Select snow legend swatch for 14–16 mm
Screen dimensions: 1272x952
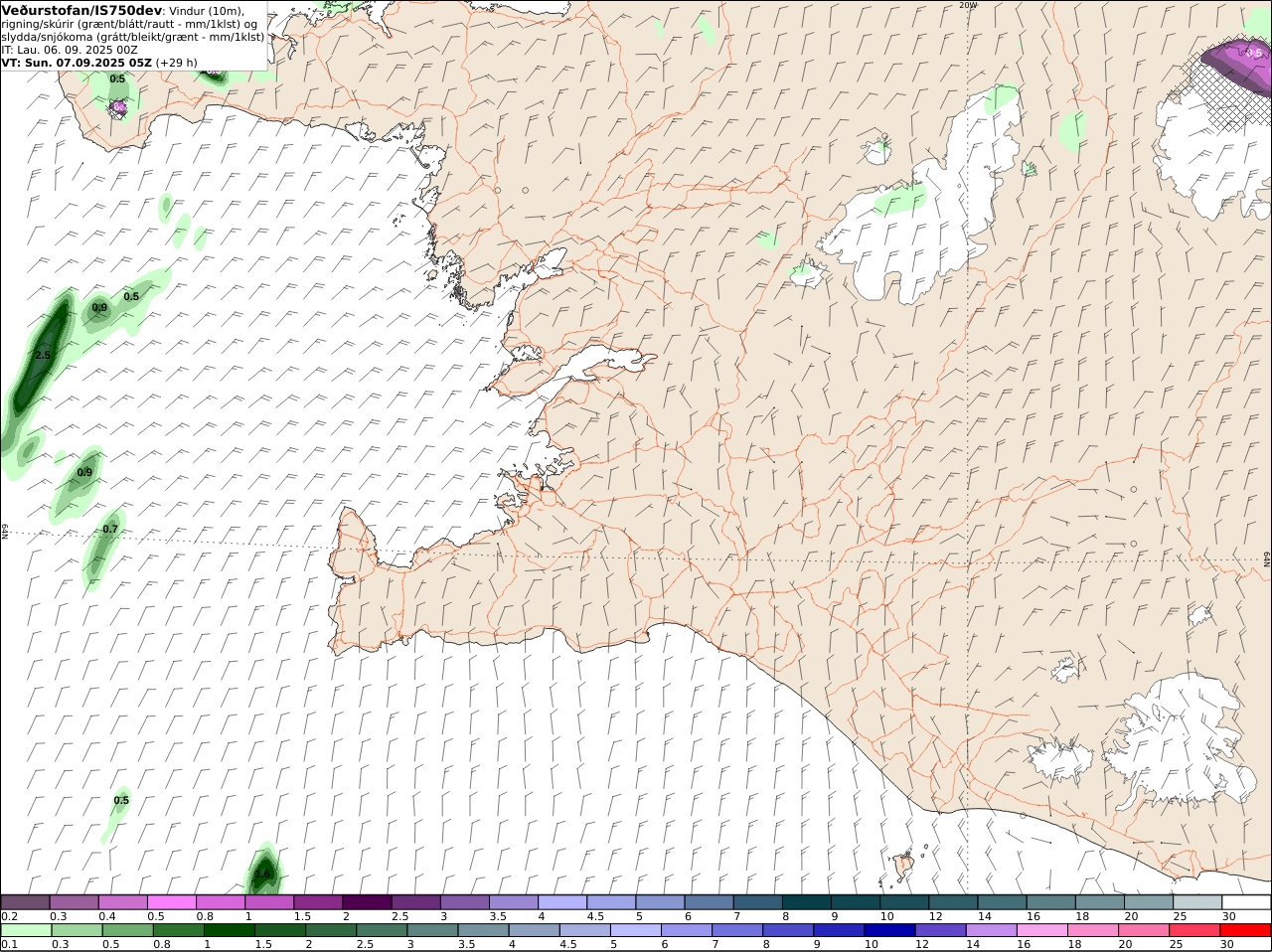(1004, 901)
